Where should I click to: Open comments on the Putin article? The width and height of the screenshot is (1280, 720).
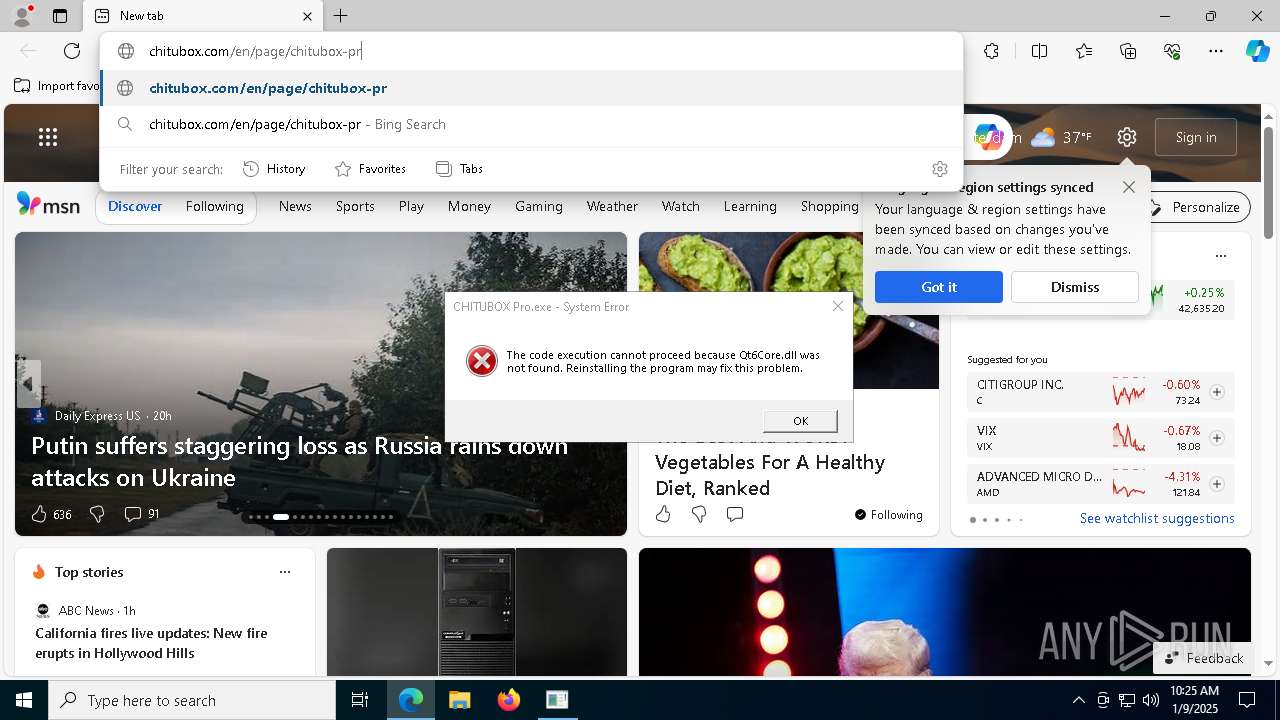[141, 514]
